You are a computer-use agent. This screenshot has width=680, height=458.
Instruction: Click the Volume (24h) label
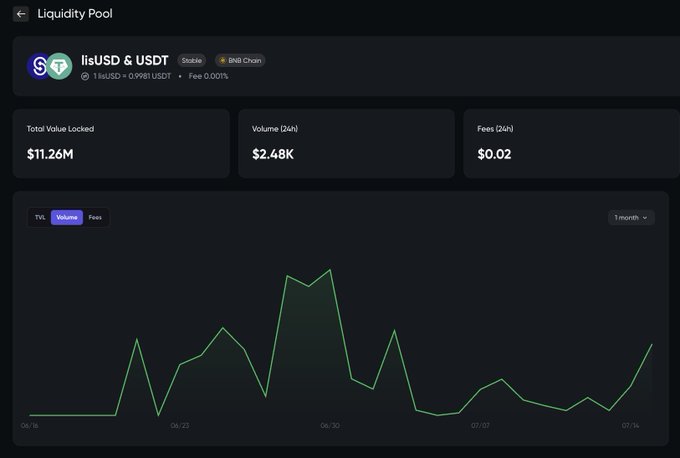[x=275, y=129]
